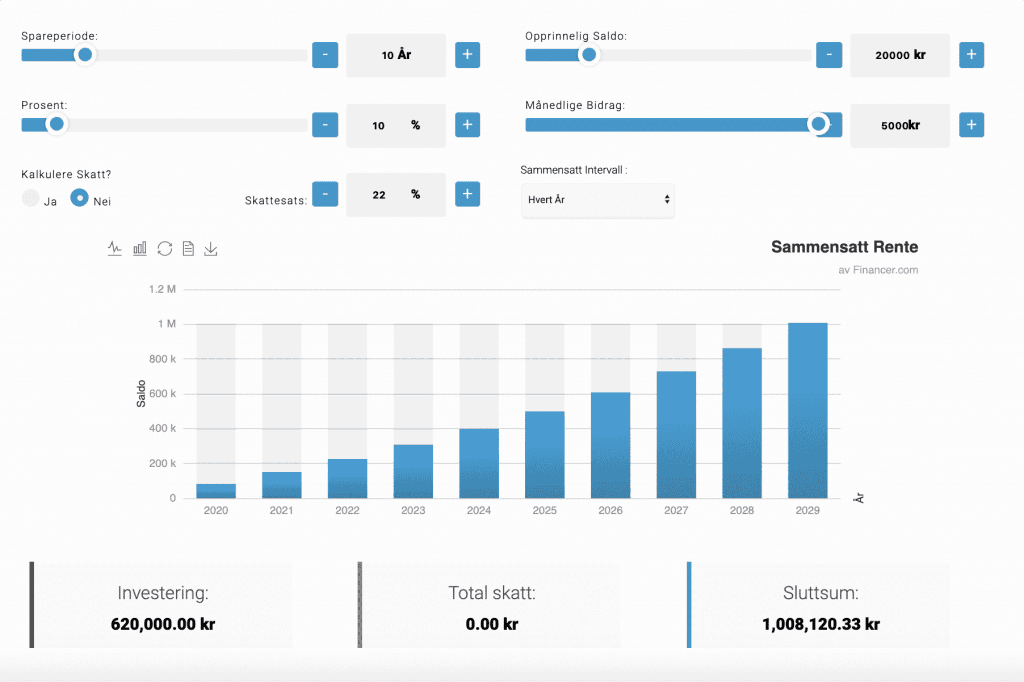The width and height of the screenshot is (1024, 682).
Task: Click the Opprinnelig Saldo slider handle
Action: click(x=589, y=55)
